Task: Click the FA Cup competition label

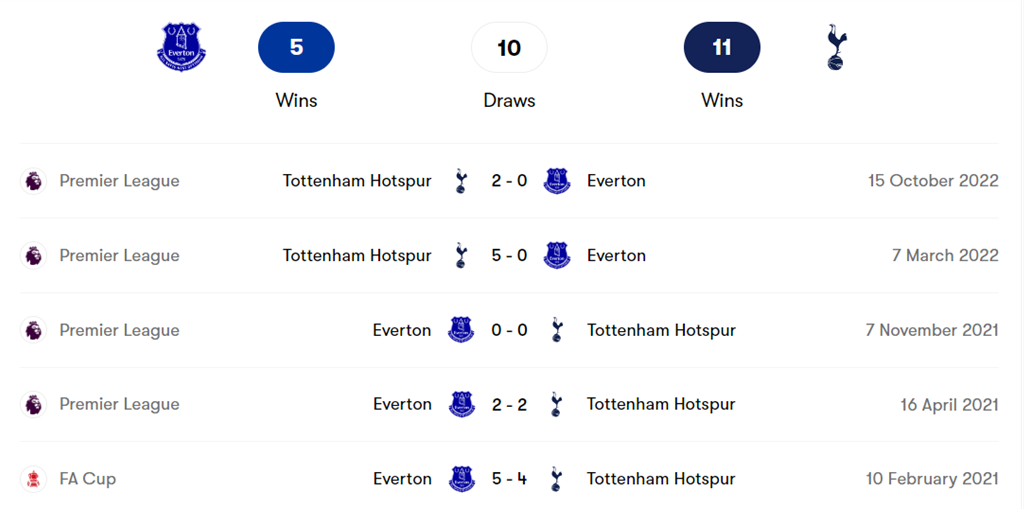Action: (x=88, y=479)
